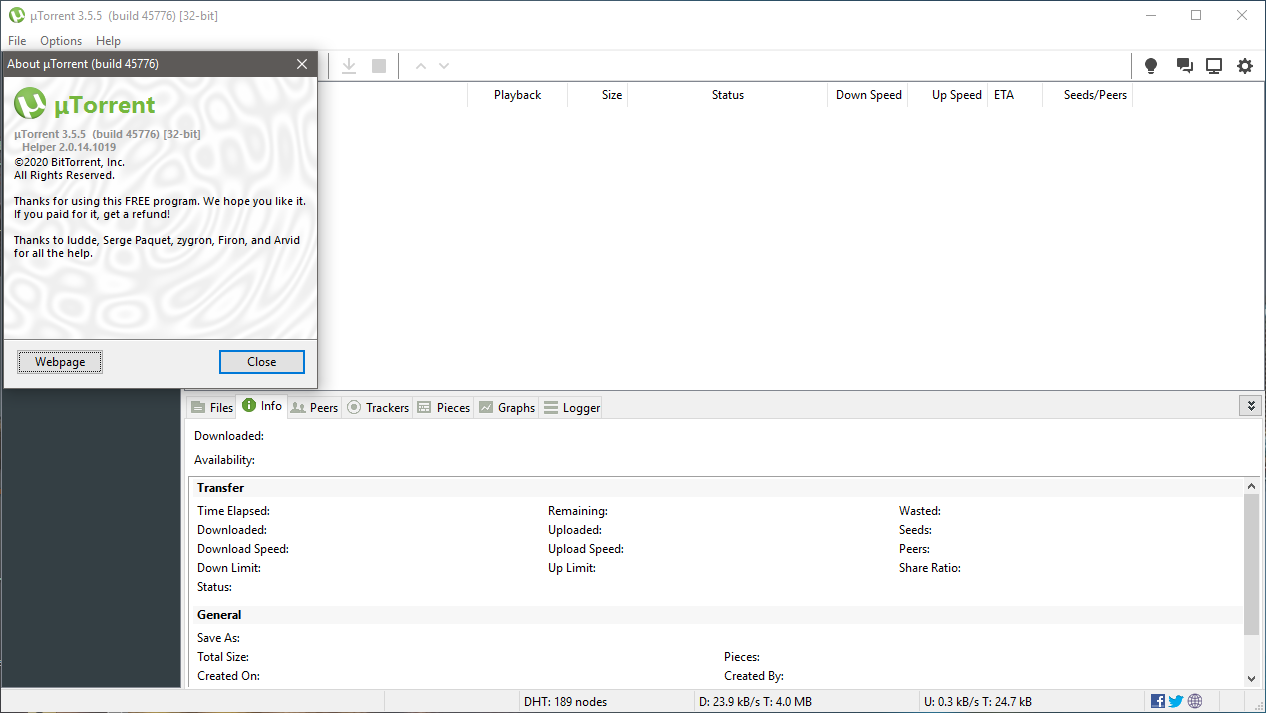Viewport: 1266px width, 713px height.
Task: Click the "D: 23.9 kB/s T: 4.0 MB" status
Action: tap(756, 702)
